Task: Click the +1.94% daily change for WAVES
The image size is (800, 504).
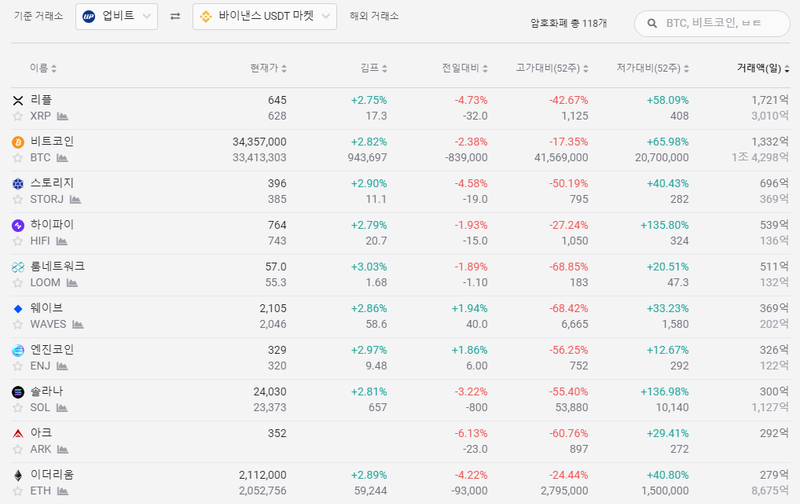Action: click(x=469, y=309)
